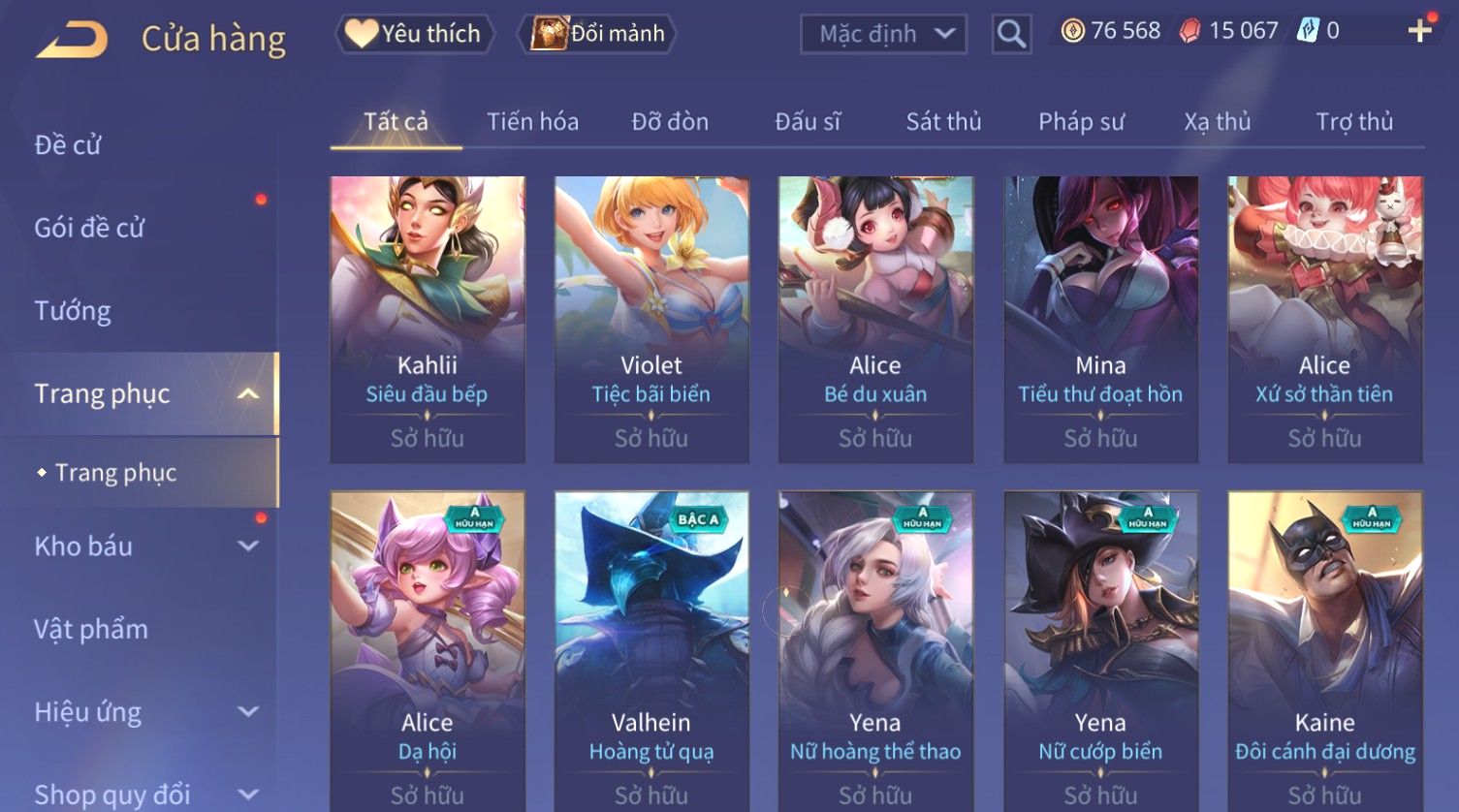Switch to the Tiến hóa tab
Image resolution: width=1459 pixels, height=812 pixels.
pos(532,122)
